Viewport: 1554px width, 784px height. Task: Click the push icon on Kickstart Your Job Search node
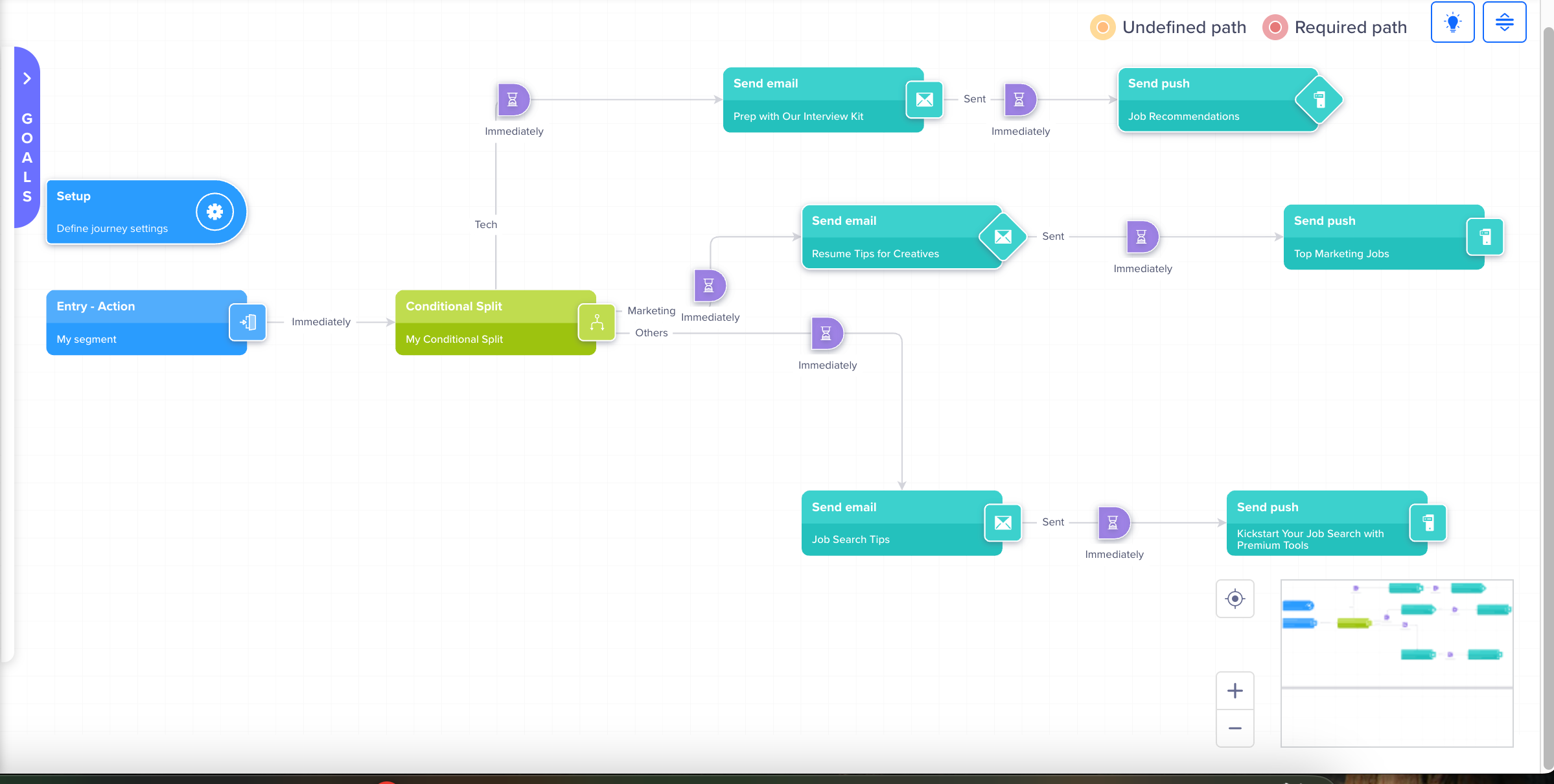point(1428,523)
